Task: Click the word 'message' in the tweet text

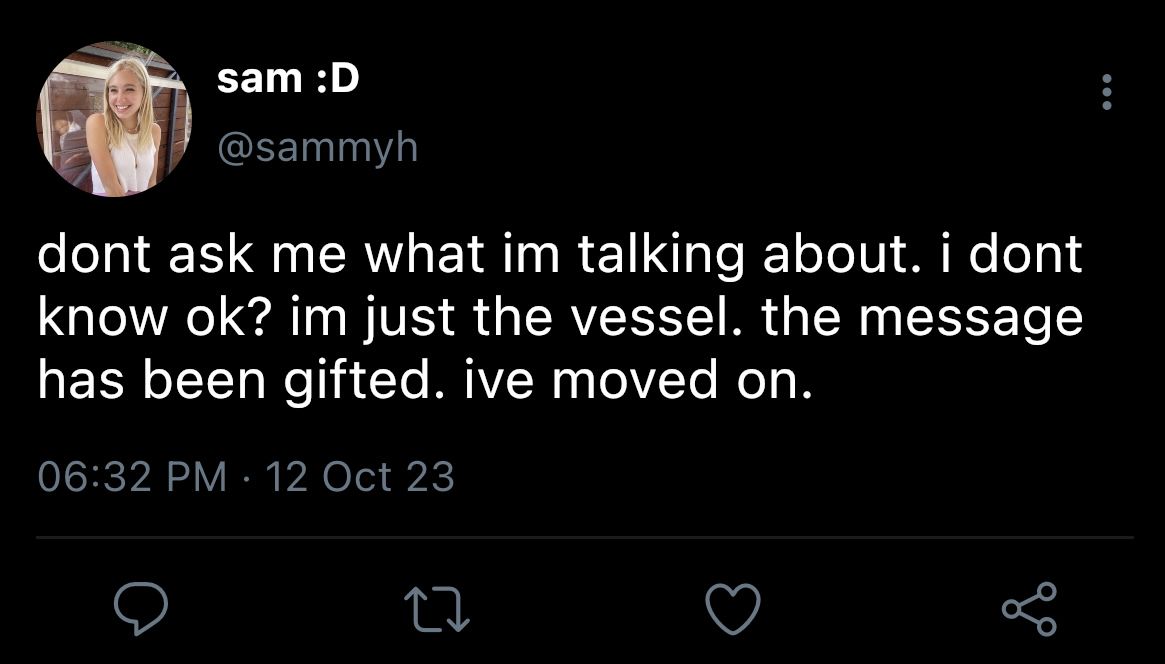Action: coord(971,319)
